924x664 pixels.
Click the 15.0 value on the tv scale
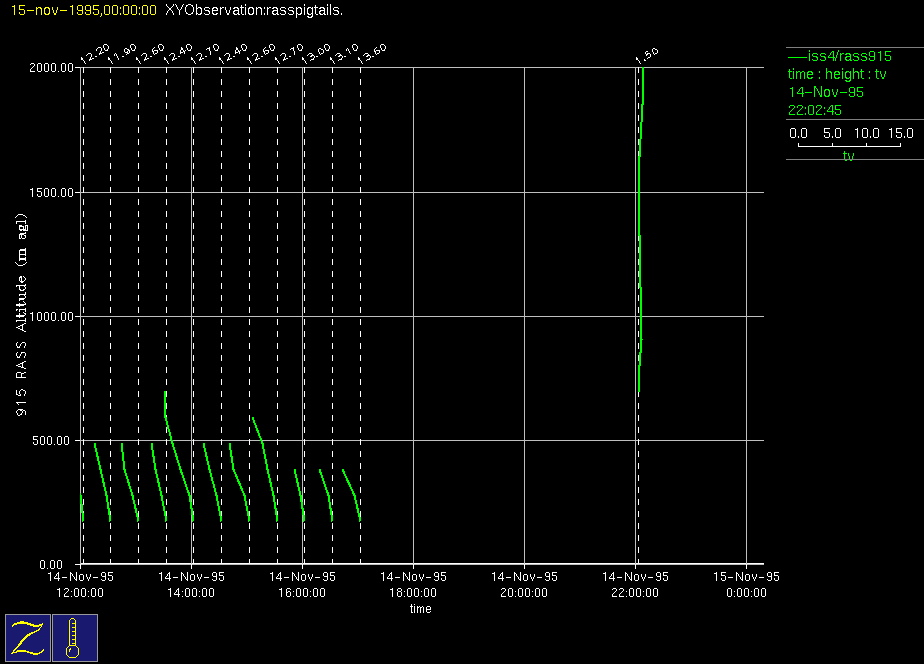click(900, 133)
